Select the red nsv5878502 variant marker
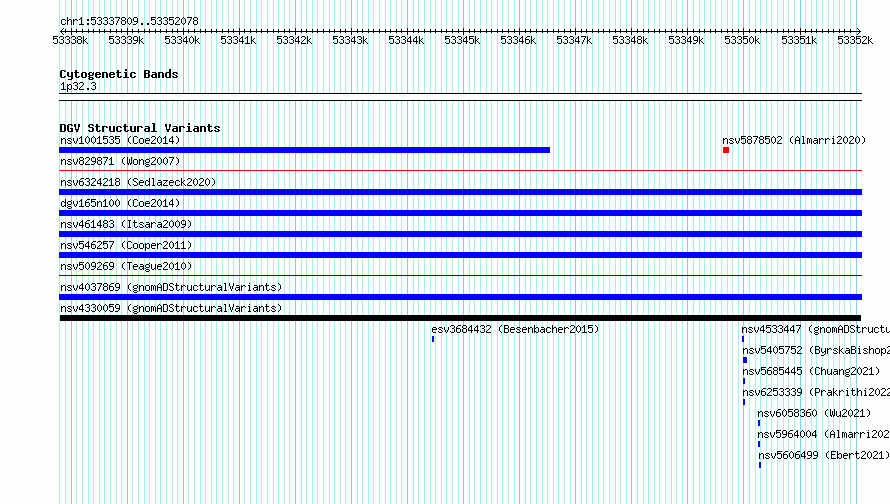 pos(725,150)
